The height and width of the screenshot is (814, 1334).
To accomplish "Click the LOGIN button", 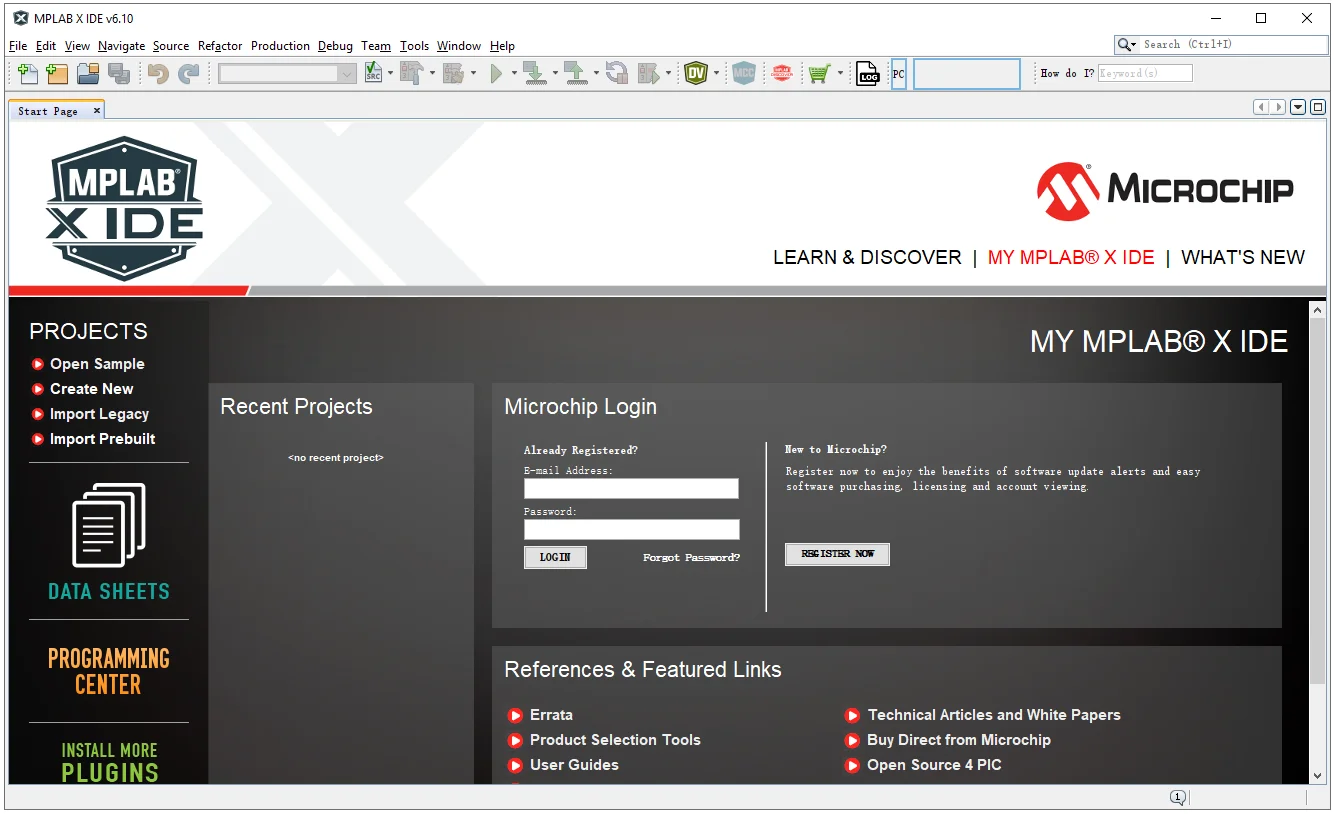I will pyautogui.click(x=555, y=557).
